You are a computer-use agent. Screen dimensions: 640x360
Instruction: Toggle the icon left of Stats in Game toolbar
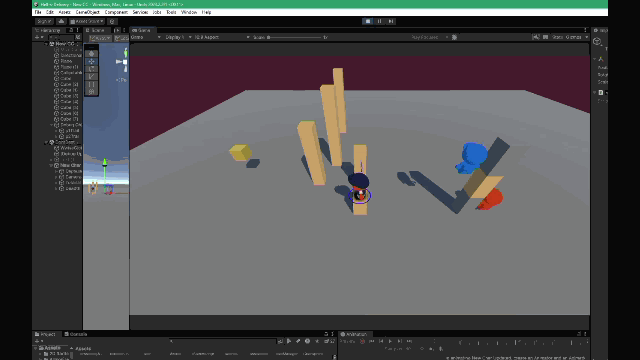[545, 37]
